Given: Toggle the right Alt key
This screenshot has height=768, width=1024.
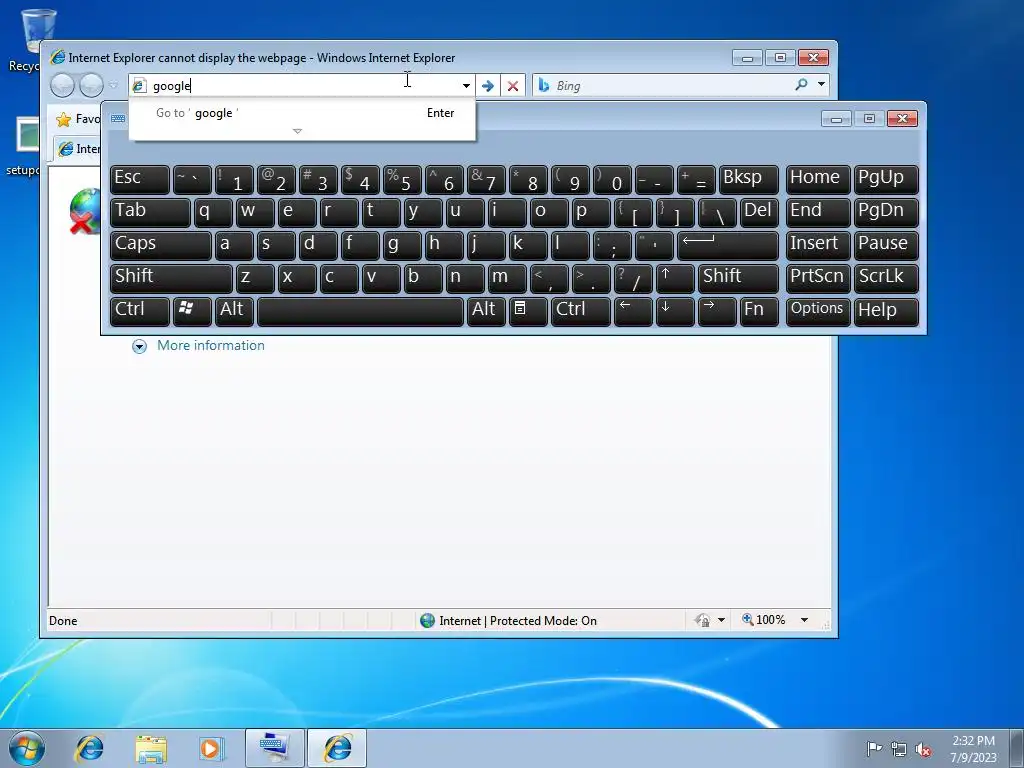Looking at the screenshot, I should [x=486, y=310].
